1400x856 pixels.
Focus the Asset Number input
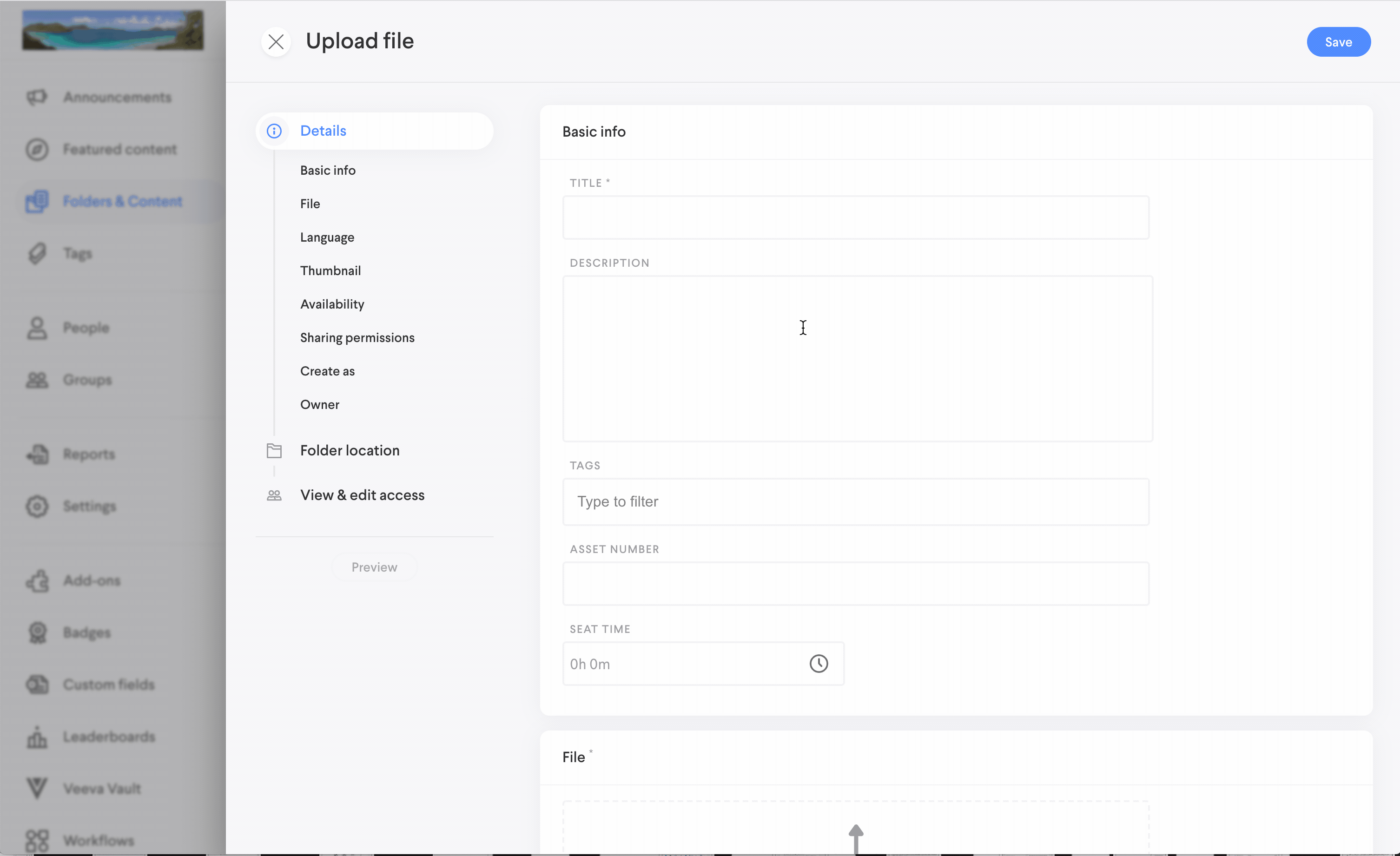click(x=855, y=583)
